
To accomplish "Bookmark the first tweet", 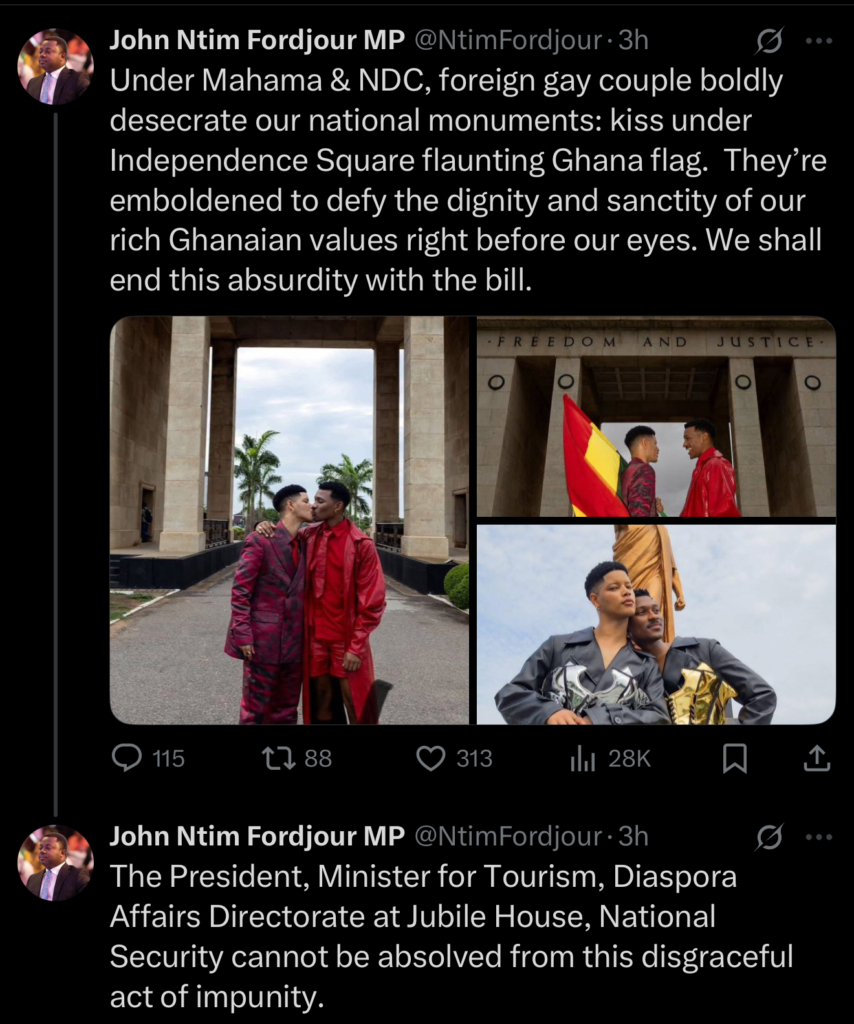I will pyautogui.click(x=735, y=759).
